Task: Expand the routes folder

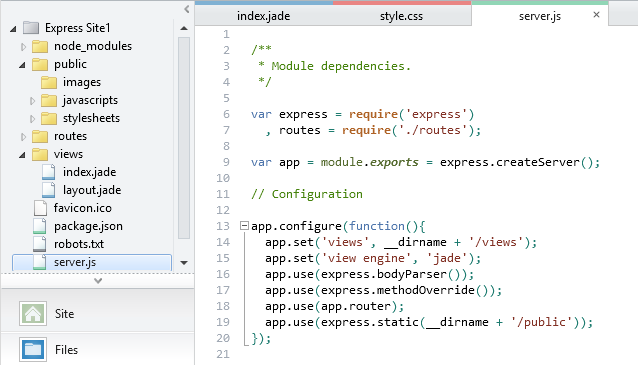Action: (23, 137)
